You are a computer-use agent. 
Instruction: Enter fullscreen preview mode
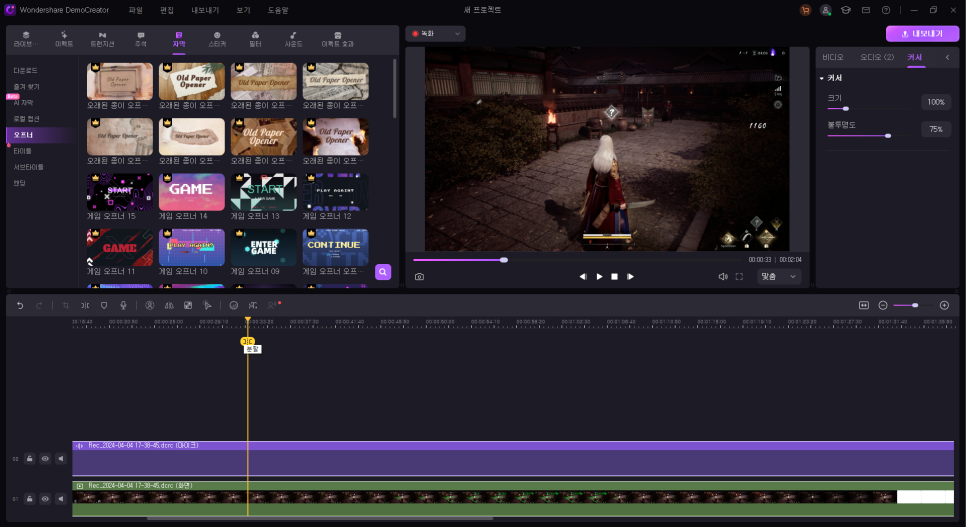[739, 277]
